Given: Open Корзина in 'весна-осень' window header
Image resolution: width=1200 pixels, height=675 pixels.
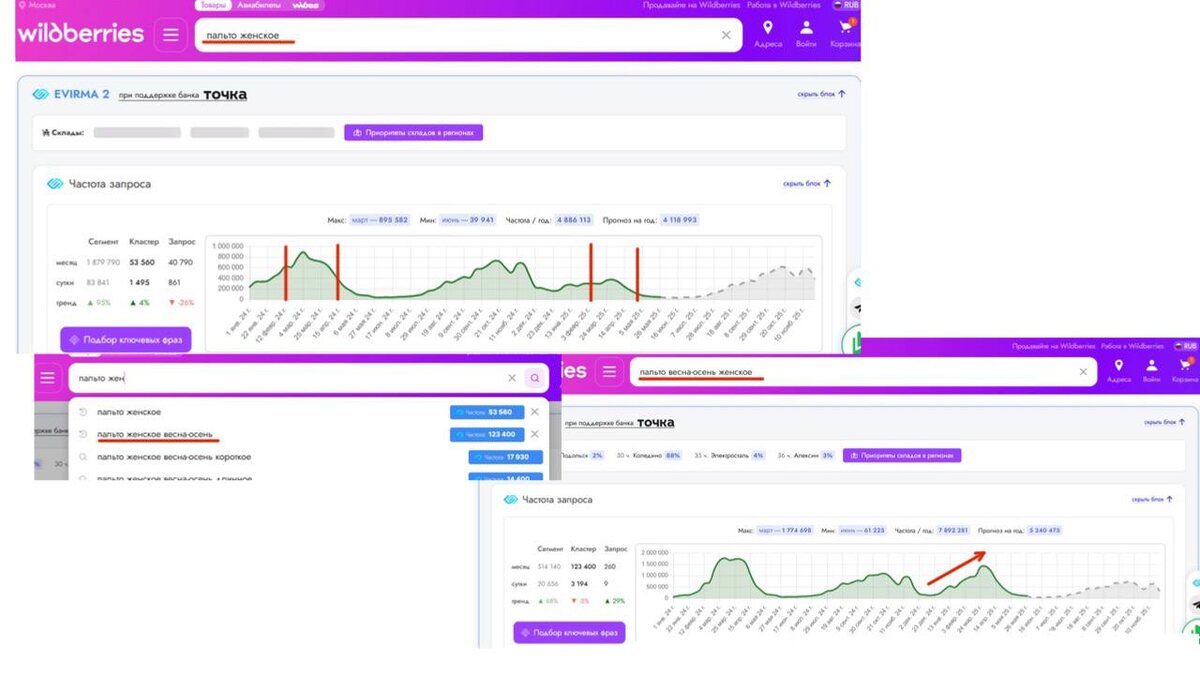Looking at the screenshot, I should coord(1185,371).
